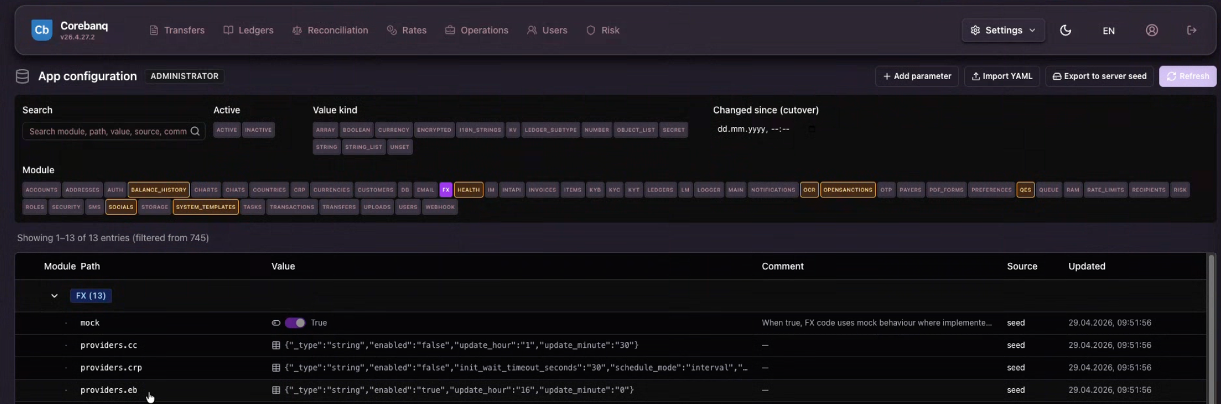Click the Value column header

tap(283, 267)
